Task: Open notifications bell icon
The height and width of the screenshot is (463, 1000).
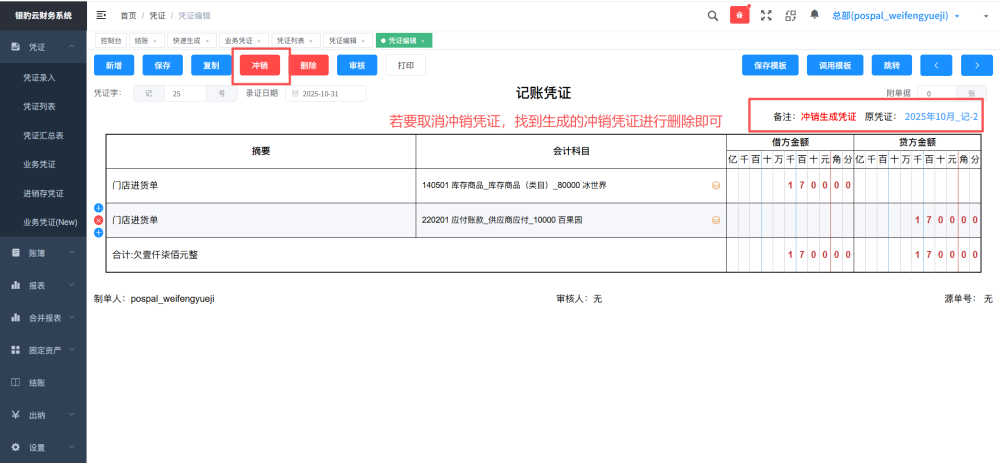Action: click(814, 15)
